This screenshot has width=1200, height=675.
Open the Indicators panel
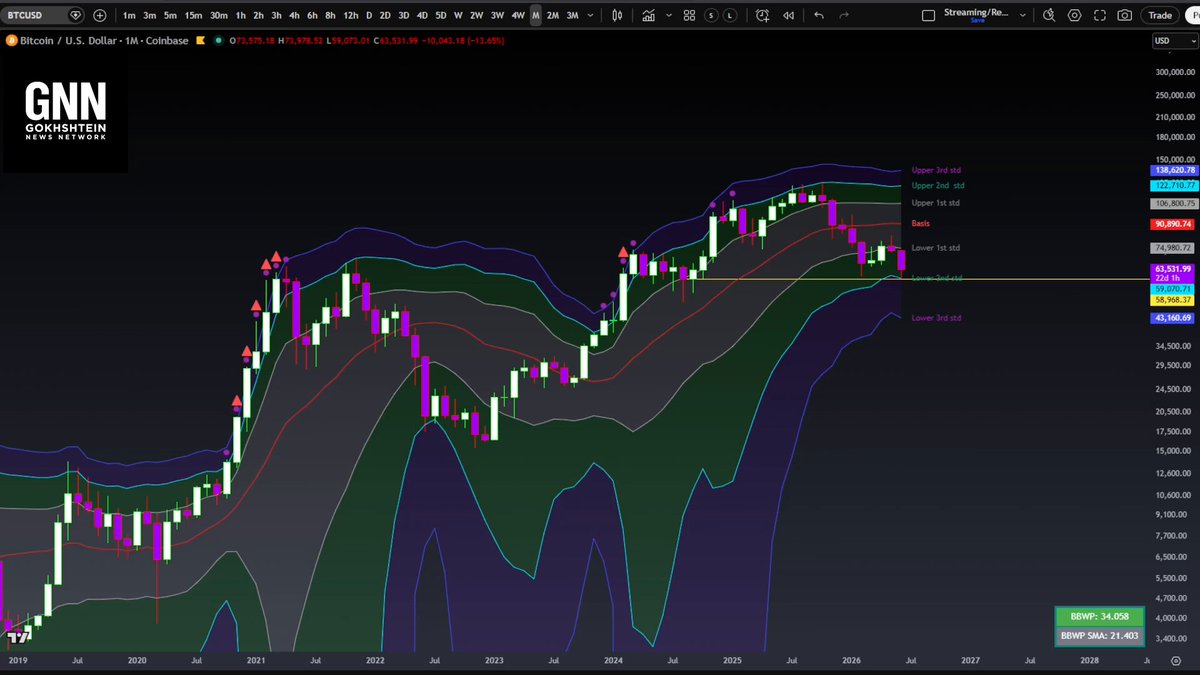(x=649, y=15)
